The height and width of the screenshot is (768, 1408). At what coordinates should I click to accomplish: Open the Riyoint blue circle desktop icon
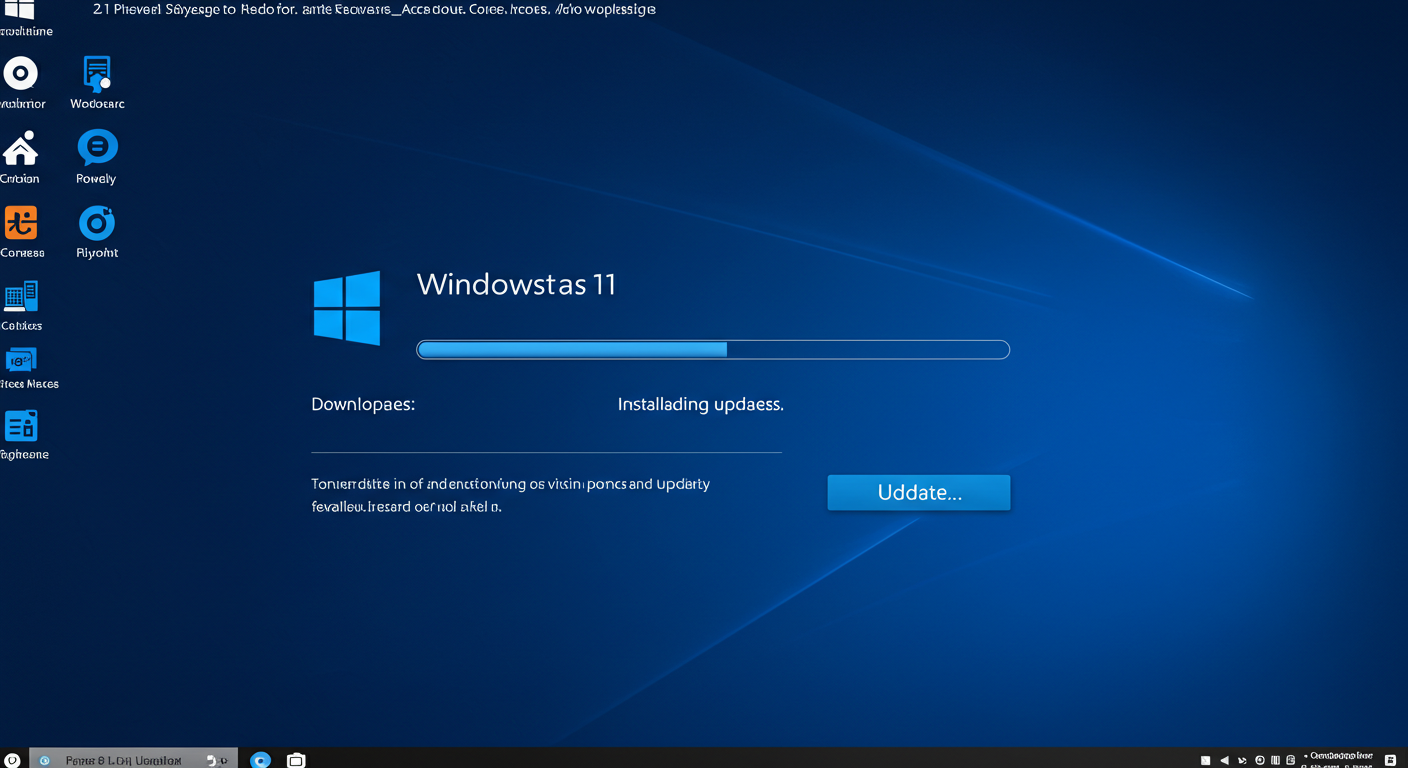[x=97, y=223]
